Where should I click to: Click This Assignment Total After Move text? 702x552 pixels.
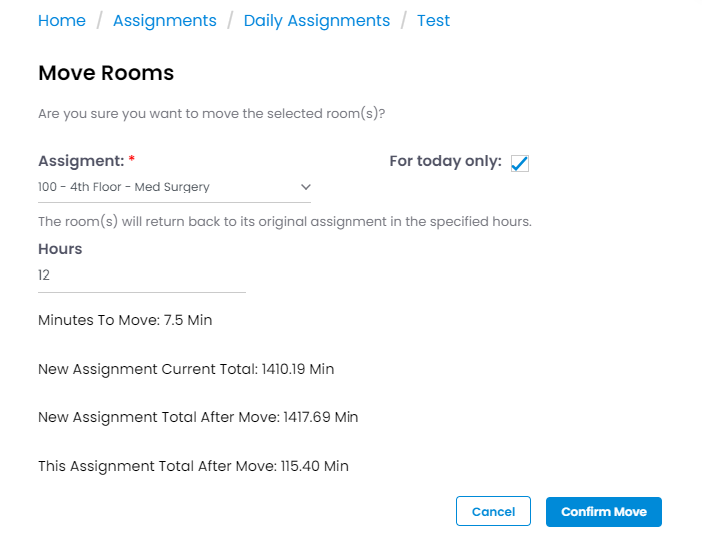pos(193,466)
